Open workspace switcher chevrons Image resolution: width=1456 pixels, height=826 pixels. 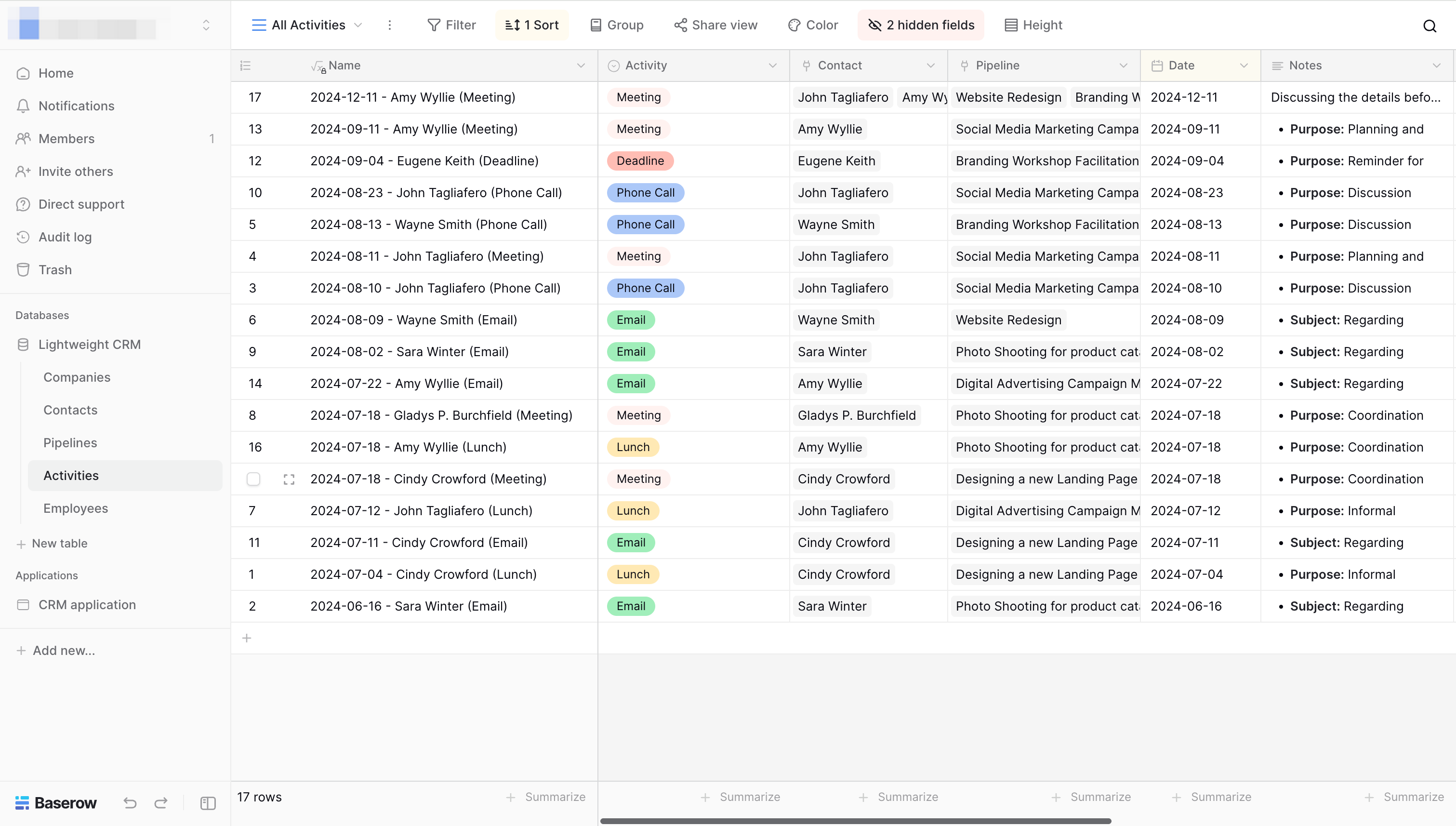tap(206, 25)
